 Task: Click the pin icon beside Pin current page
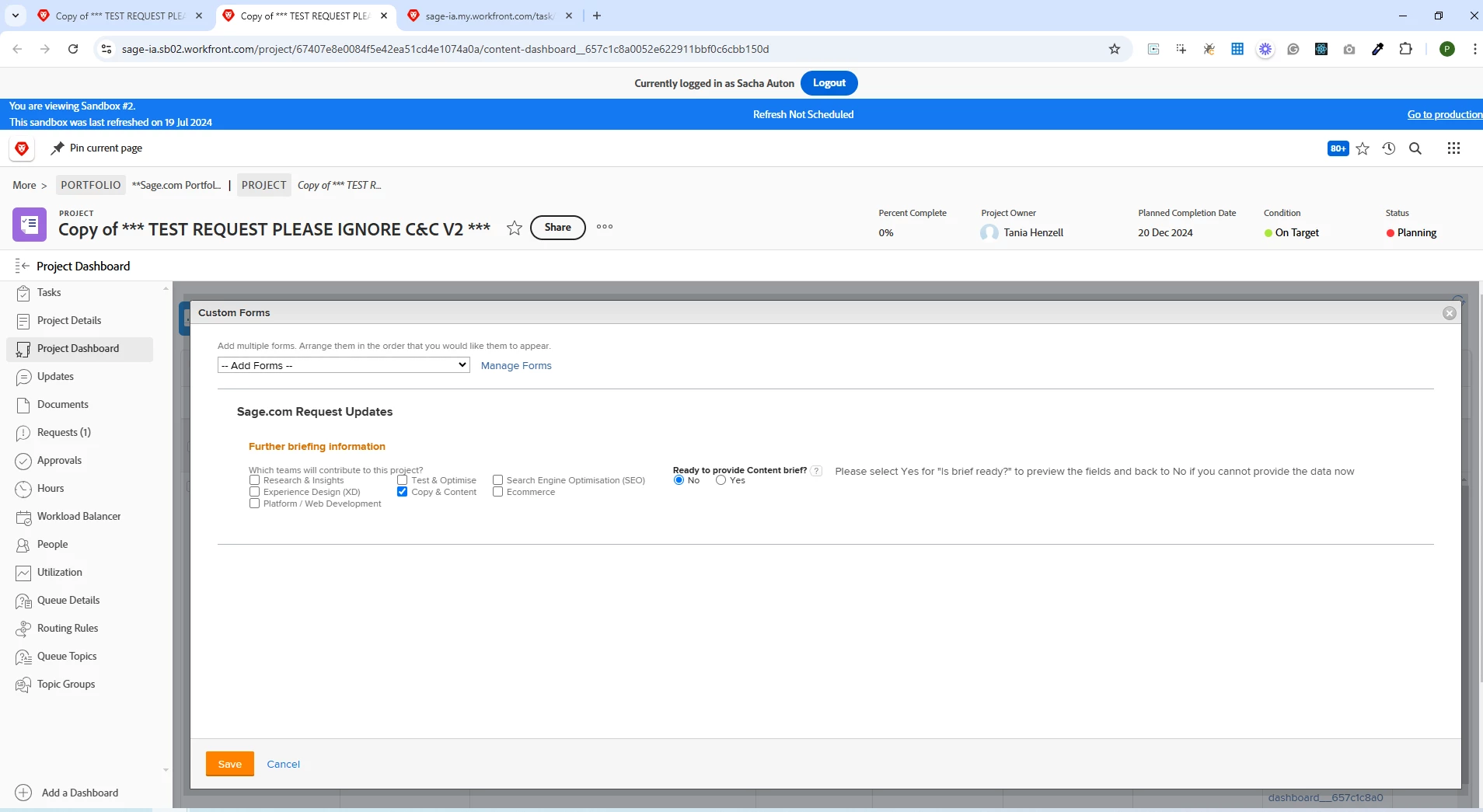pos(58,148)
